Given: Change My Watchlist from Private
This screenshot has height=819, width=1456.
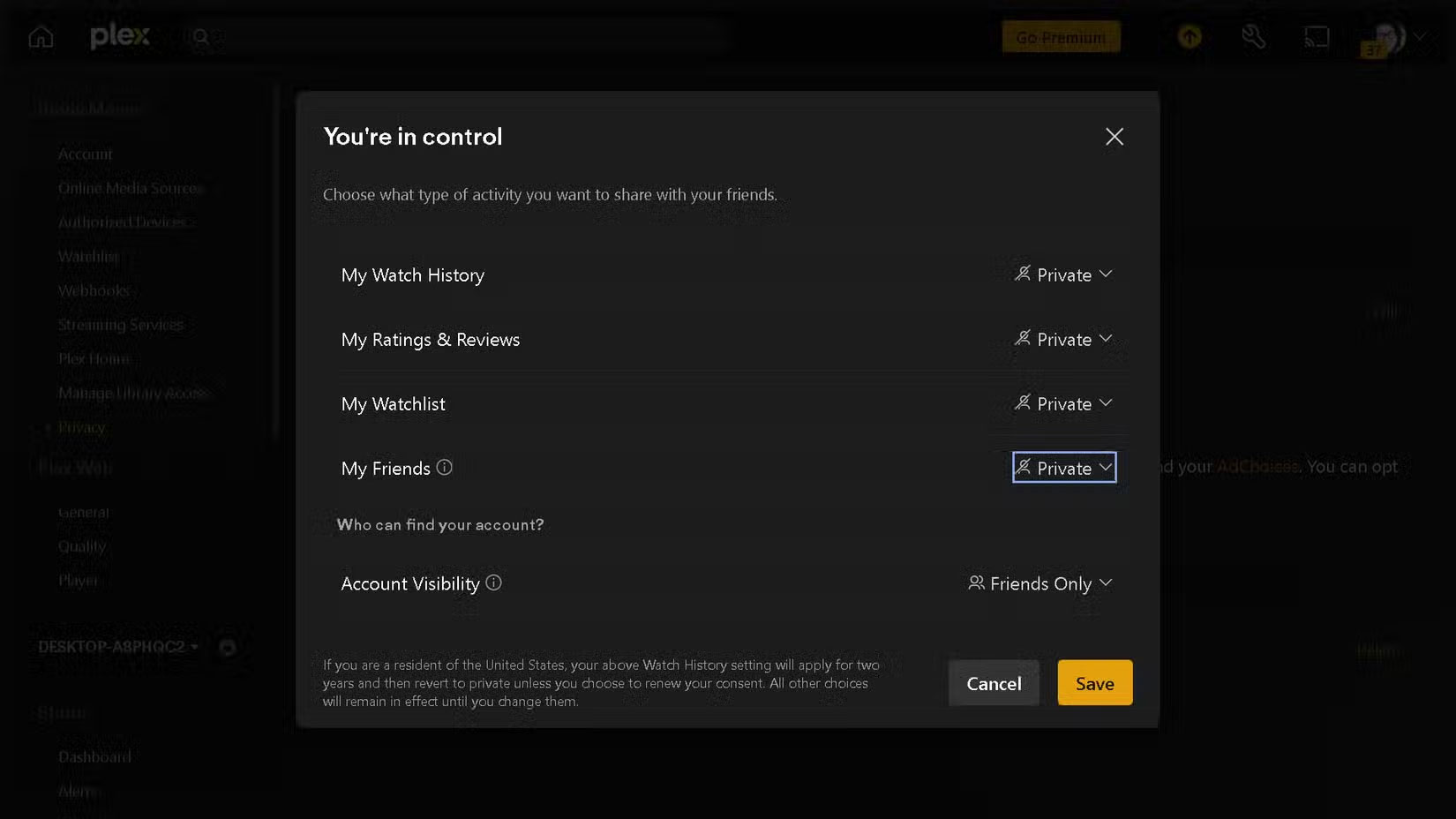Looking at the screenshot, I should pyautogui.click(x=1063, y=403).
